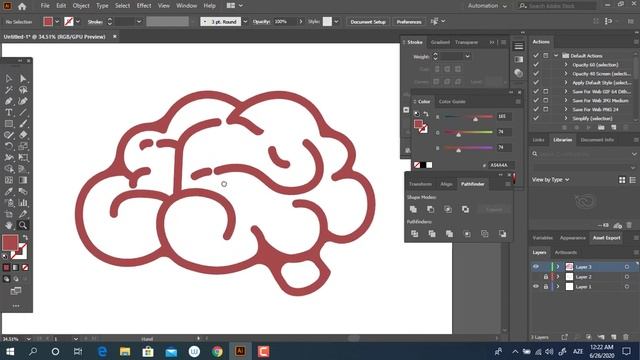Select the Rectangle tool

tap(9, 124)
